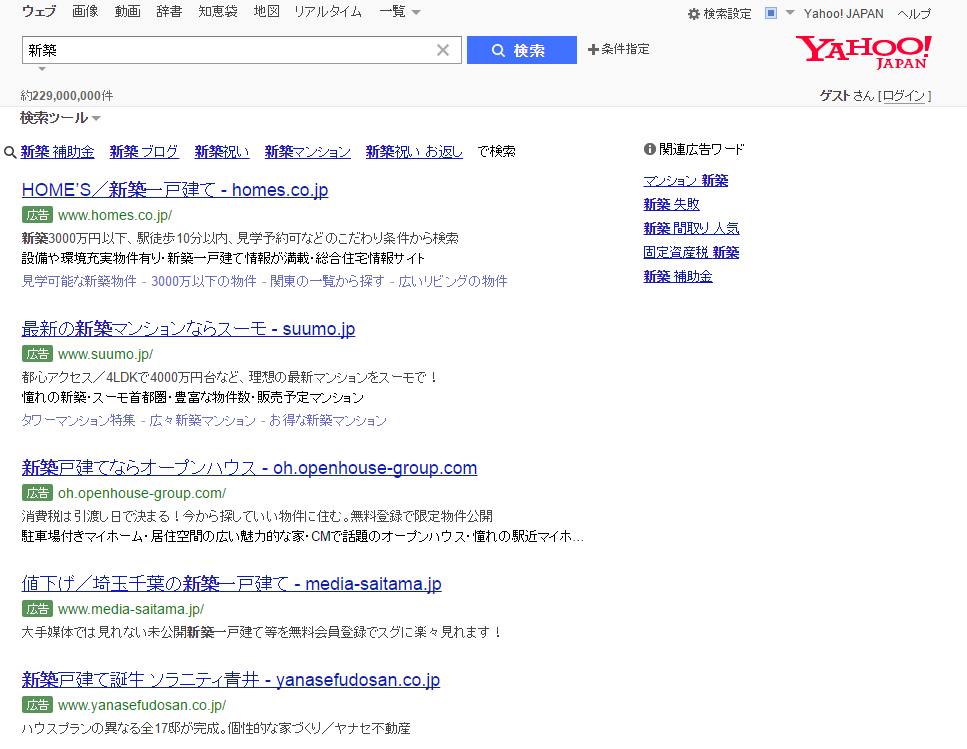
Task: Open HOME'S 新築一戸建て result link
Action: tap(174, 190)
